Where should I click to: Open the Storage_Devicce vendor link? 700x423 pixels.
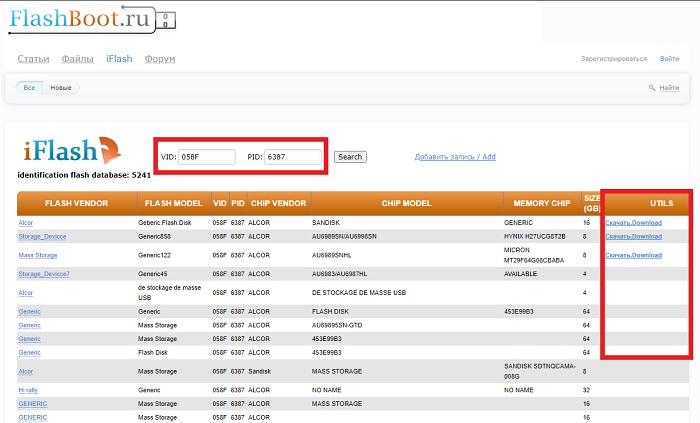(x=43, y=236)
